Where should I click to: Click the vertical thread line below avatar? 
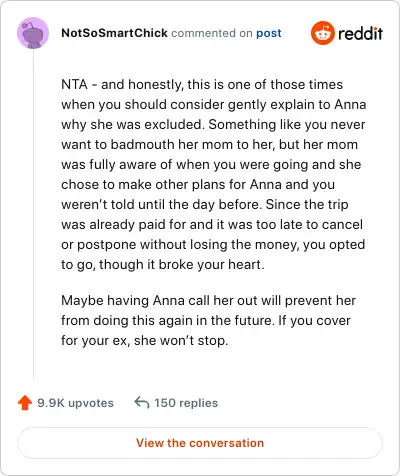33,213
